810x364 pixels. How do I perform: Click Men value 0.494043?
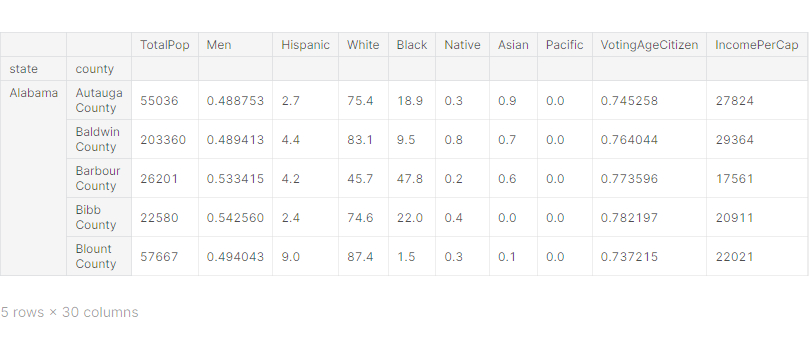[x=235, y=256]
